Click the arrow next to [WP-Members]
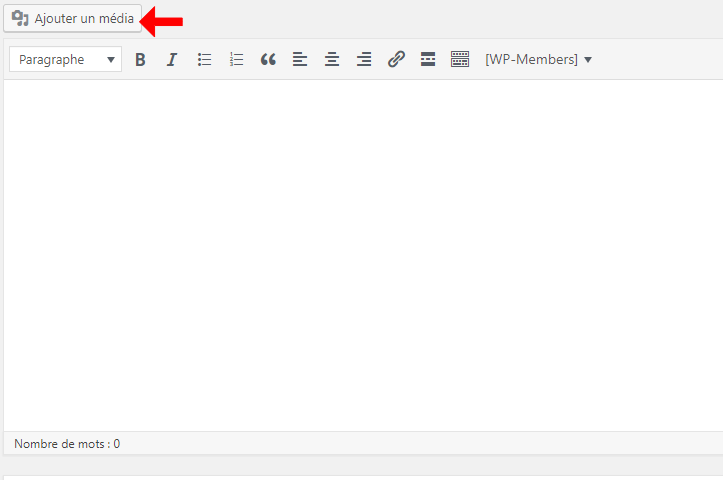The height and width of the screenshot is (480, 723). [588, 60]
